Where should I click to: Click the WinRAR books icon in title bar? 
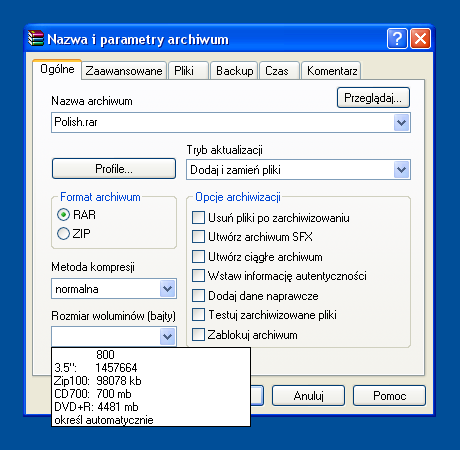tap(36, 39)
